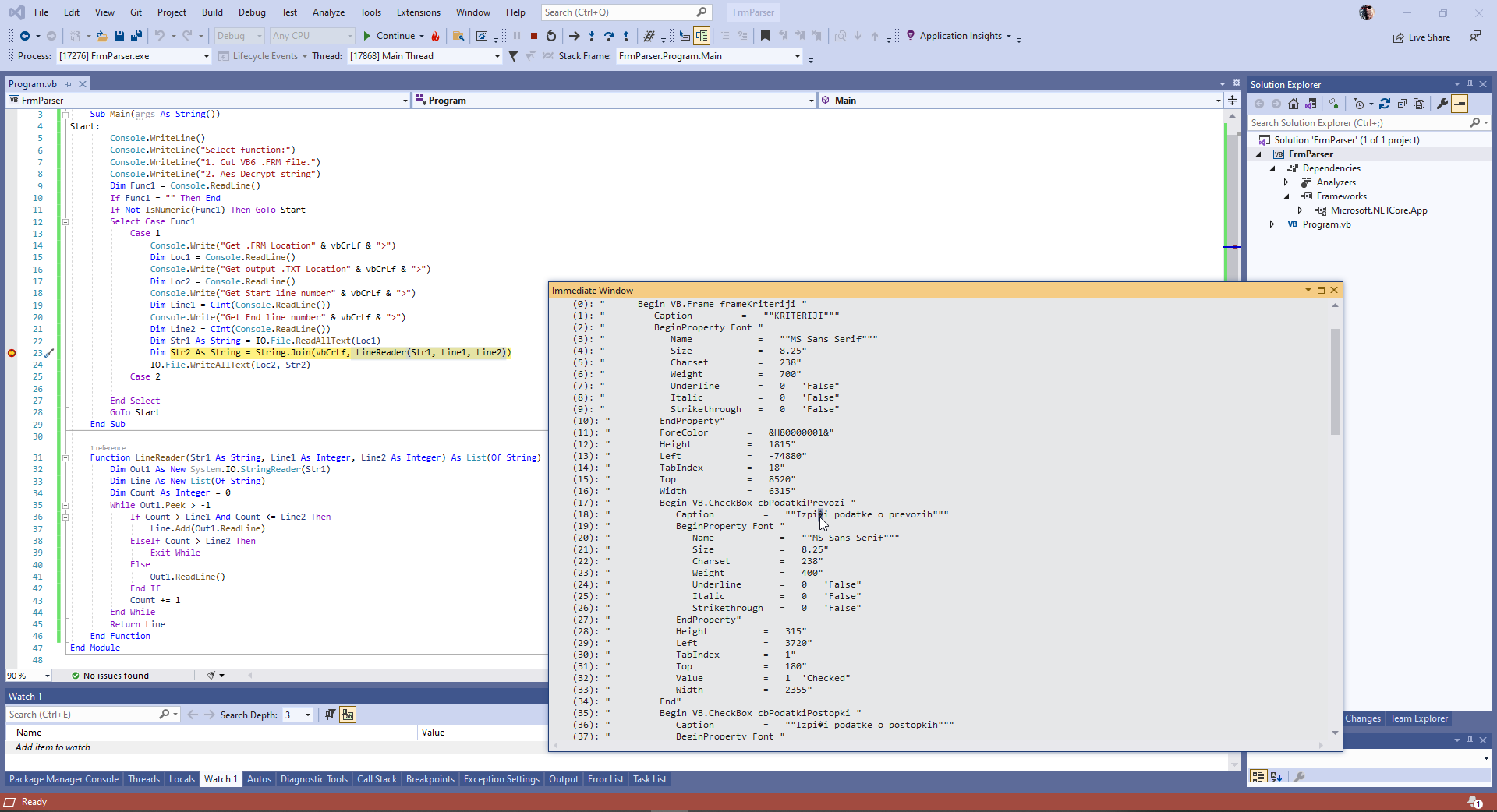Open the Debug menu
The width and height of the screenshot is (1497, 812).
click(x=252, y=12)
